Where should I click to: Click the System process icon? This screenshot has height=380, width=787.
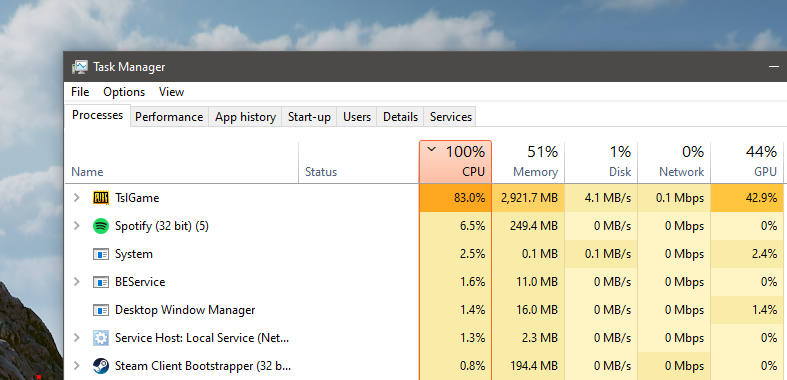[101, 254]
